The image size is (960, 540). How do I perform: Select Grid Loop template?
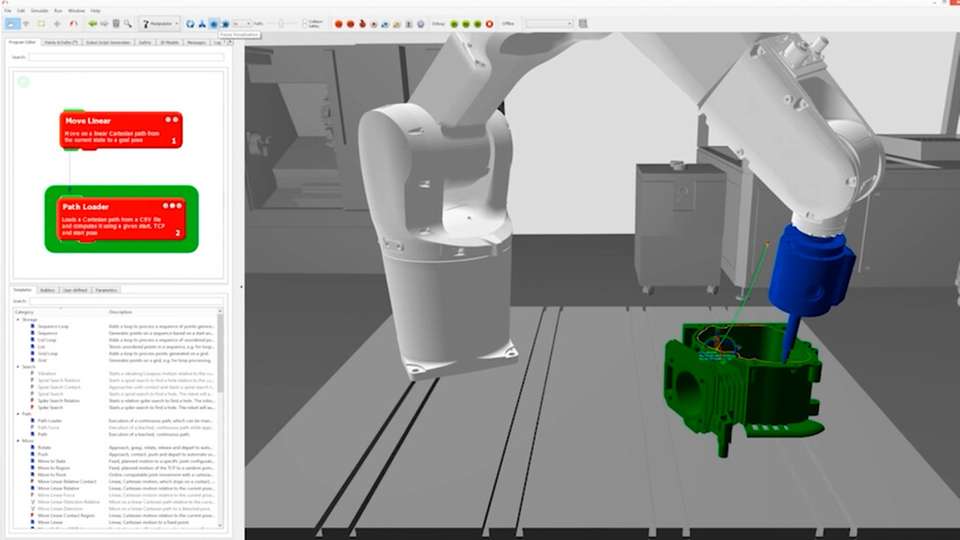tap(48, 353)
